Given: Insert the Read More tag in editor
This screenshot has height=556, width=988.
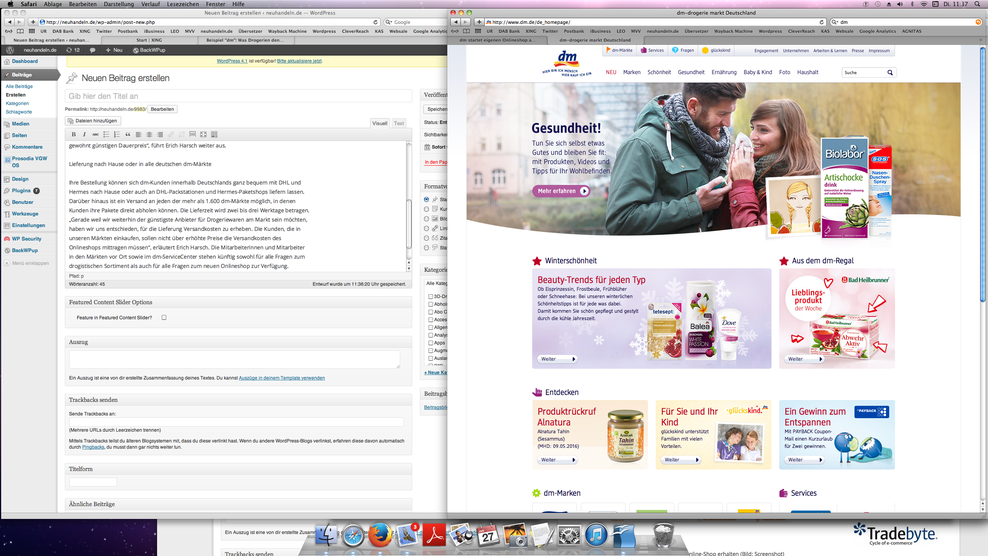Looking at the screenshot, I should coord(192,134).
